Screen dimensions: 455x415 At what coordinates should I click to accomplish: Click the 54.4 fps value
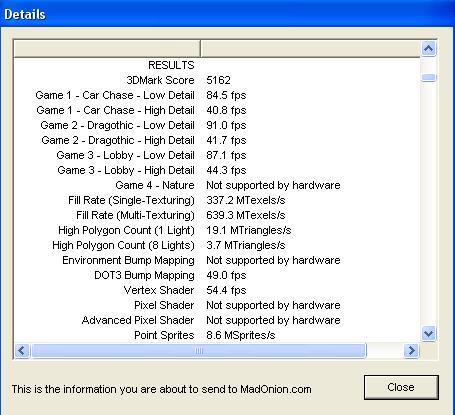point(226,290)
